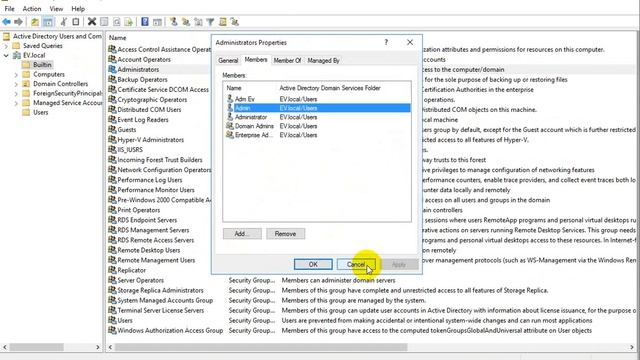Select the Administrator member row
640x360 pixels.
pos(317,117)
